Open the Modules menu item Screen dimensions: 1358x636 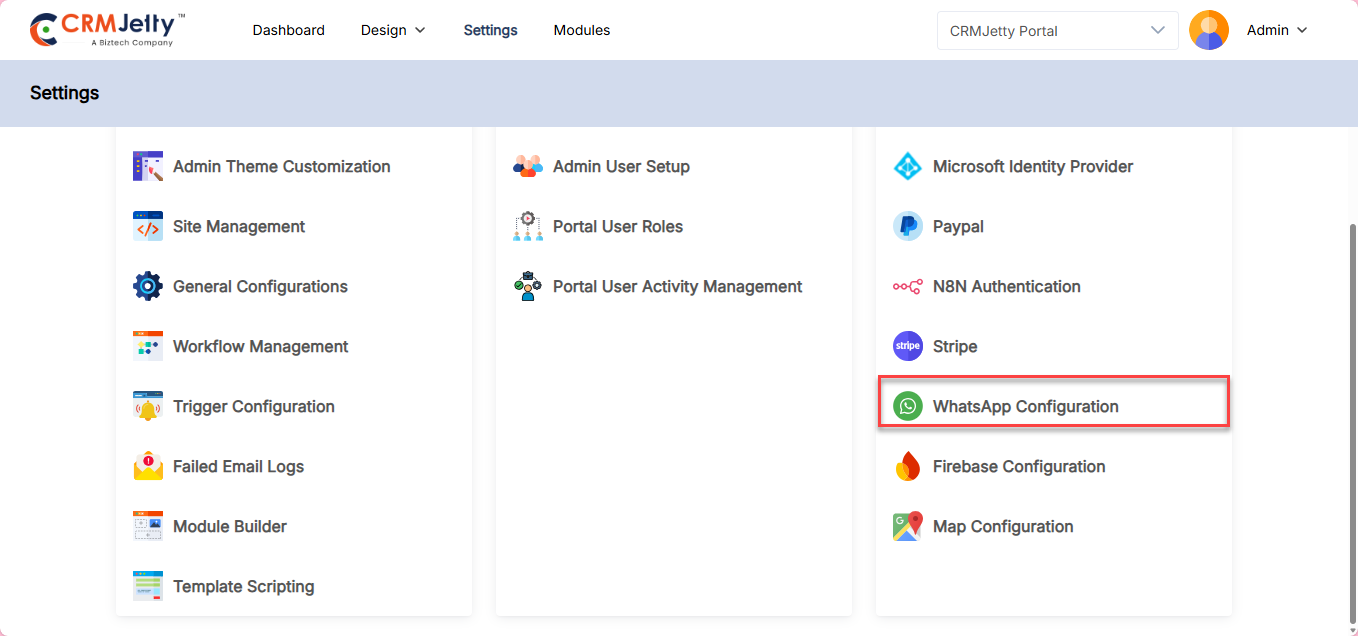tap(582, 31)
